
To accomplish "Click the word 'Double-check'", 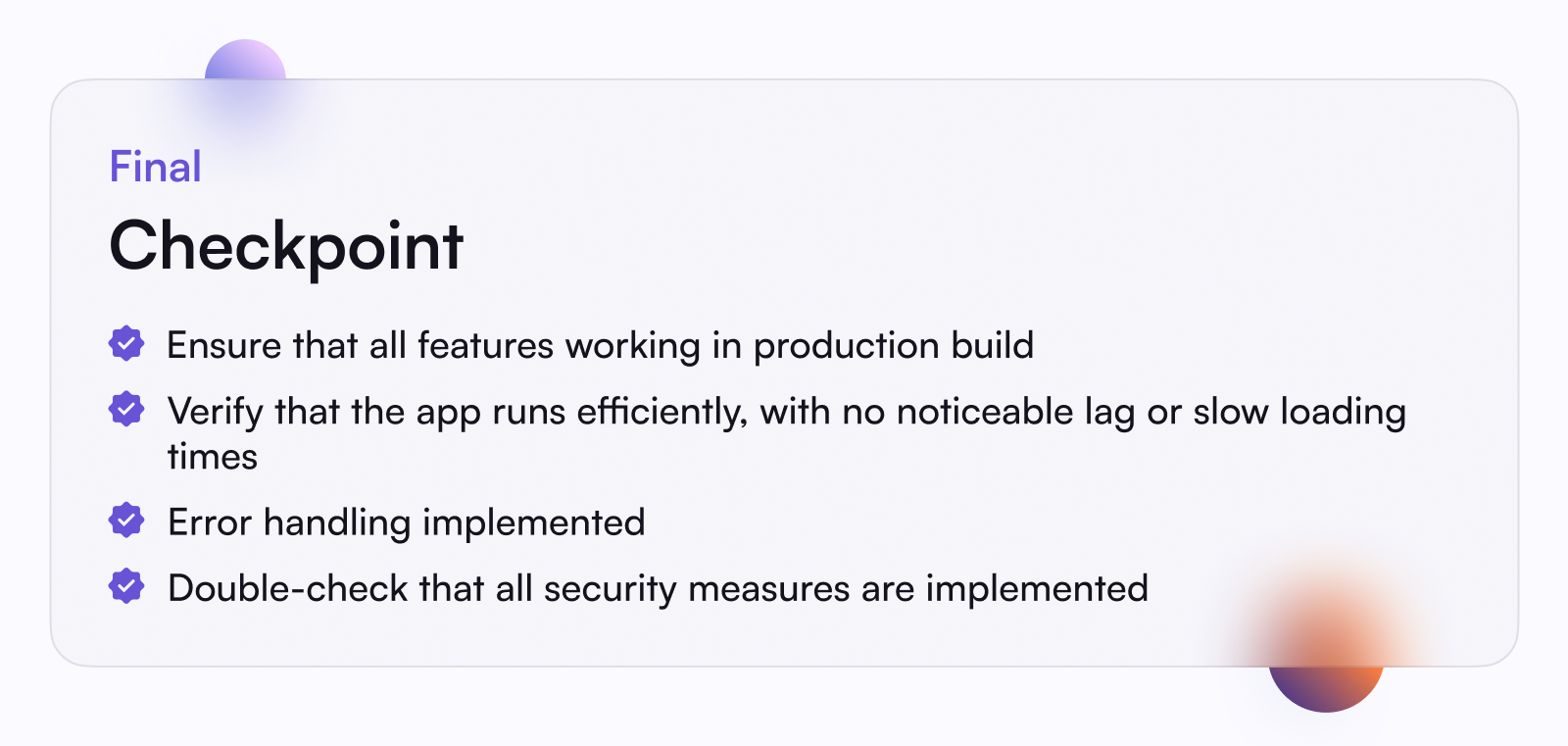I will [x=288, y=588].
